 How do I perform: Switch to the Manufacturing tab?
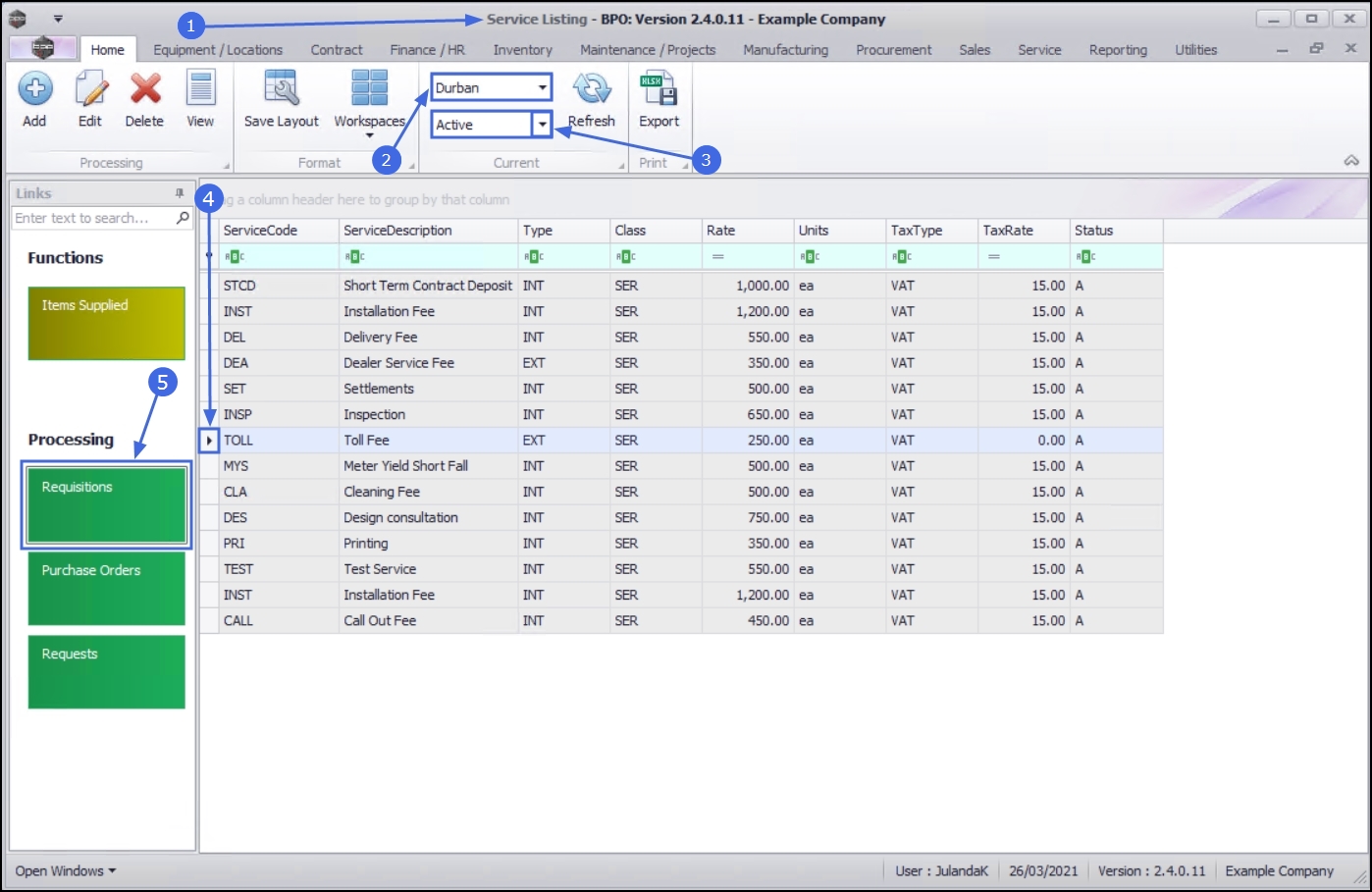pos(786,50)
